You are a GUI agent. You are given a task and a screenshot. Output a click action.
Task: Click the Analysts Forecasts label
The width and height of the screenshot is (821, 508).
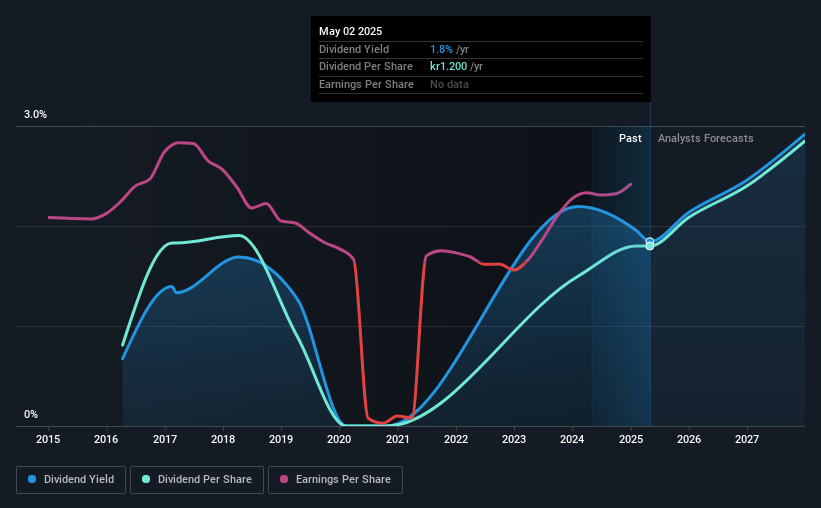click(x=705, y=138)
